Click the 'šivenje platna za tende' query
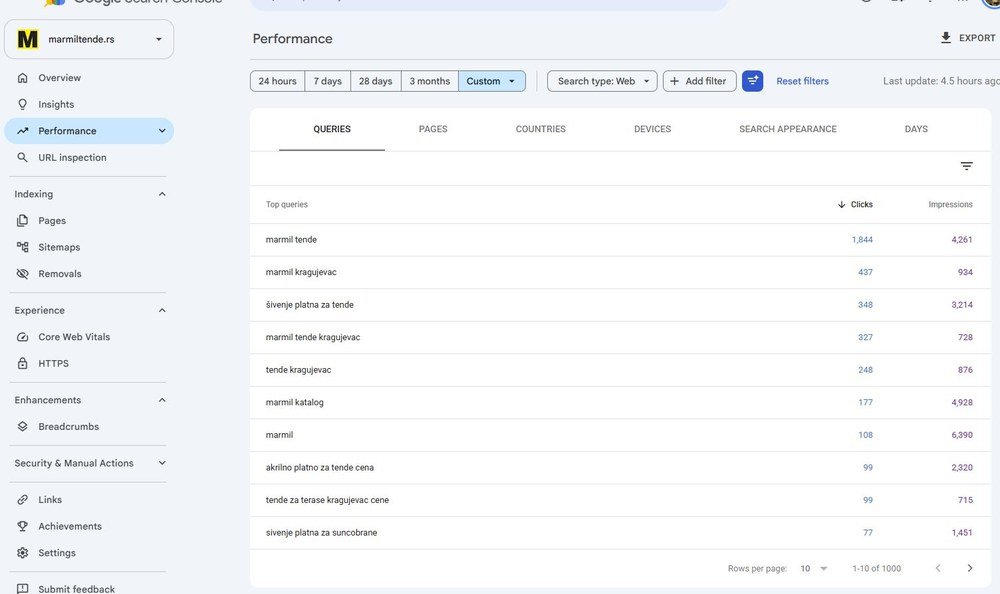 point(309,305)
